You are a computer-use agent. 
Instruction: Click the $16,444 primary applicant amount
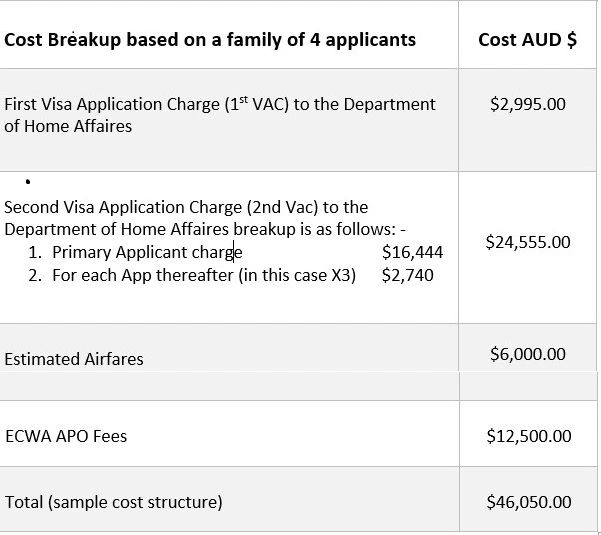(412, 252)
